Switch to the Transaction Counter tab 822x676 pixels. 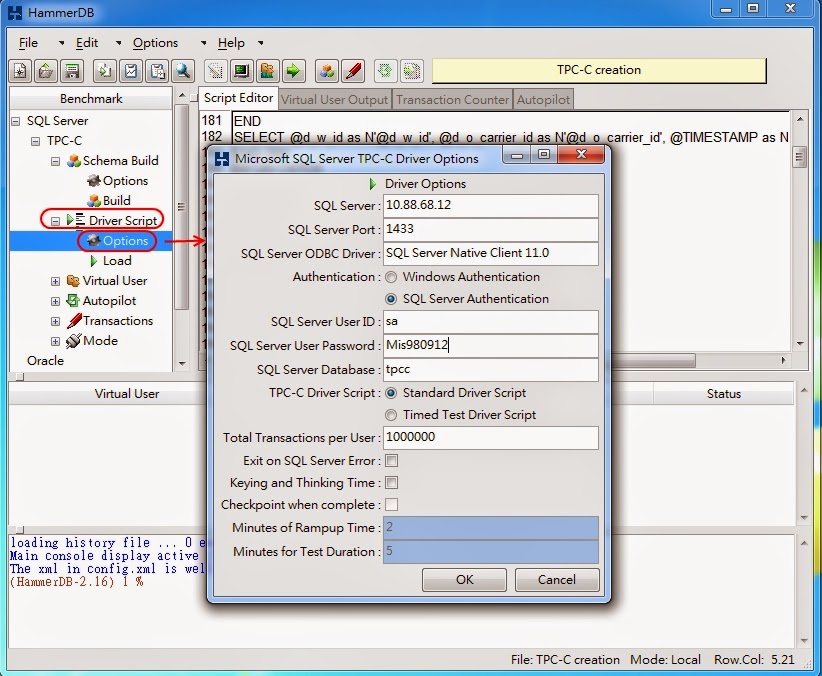click(x=452, y=99)
